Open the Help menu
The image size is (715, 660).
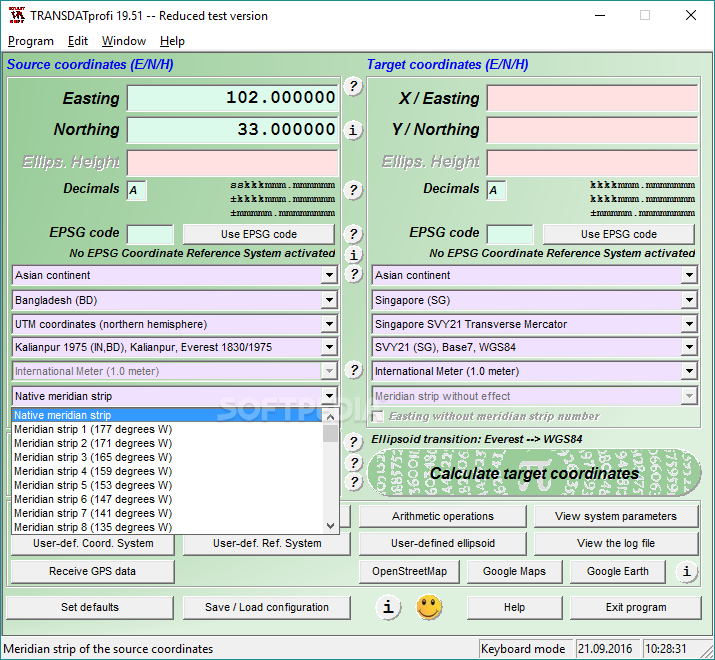pos(172,41)
